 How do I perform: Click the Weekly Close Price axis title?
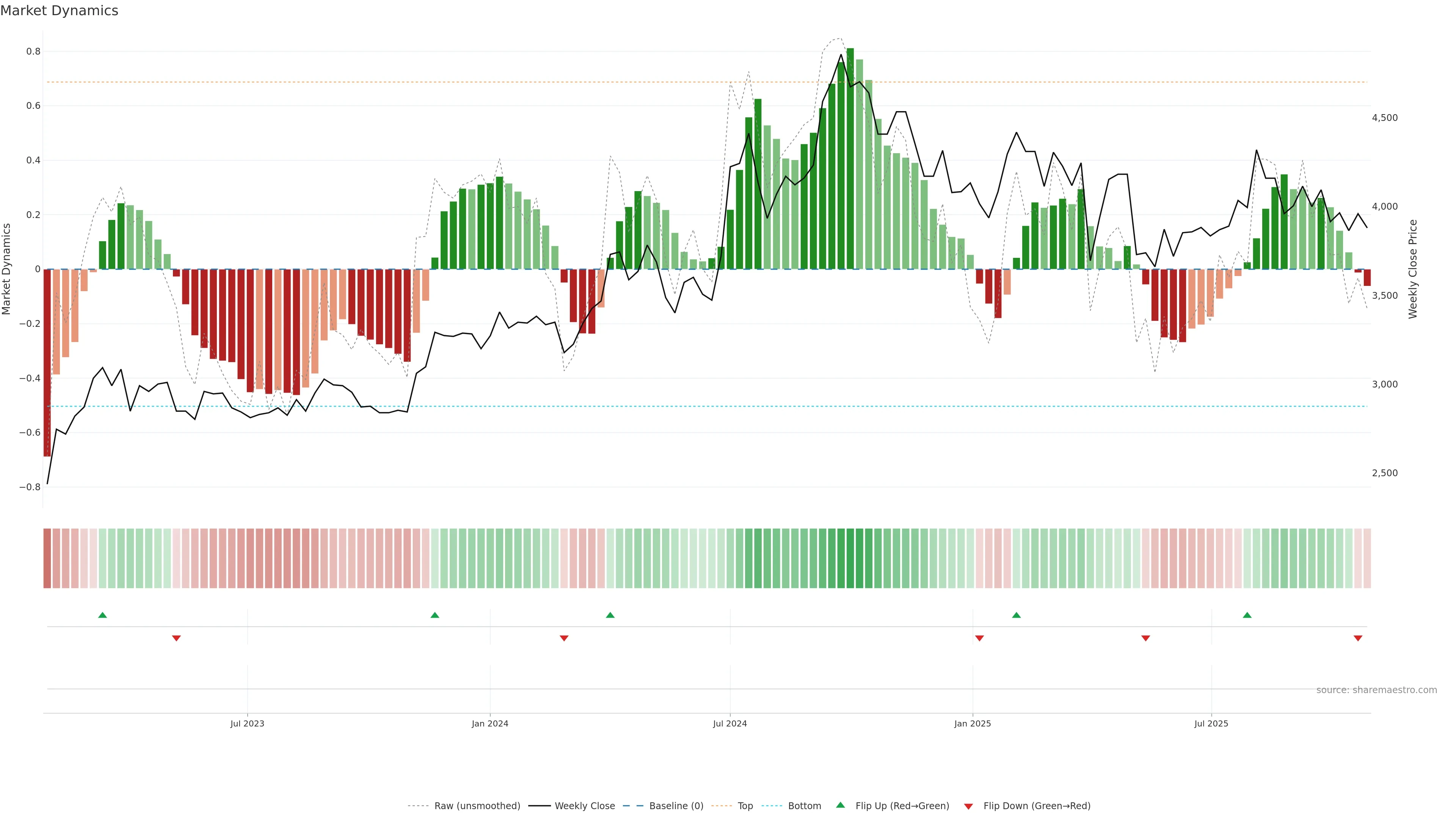(1413, 269)
